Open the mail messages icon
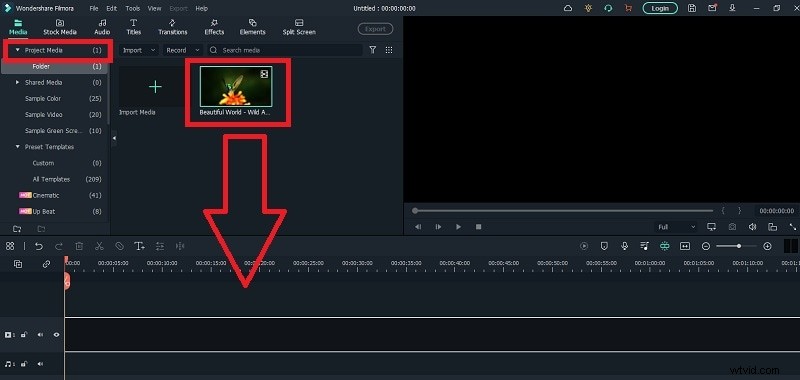800x380 pixels. click(x=712, y=8)
